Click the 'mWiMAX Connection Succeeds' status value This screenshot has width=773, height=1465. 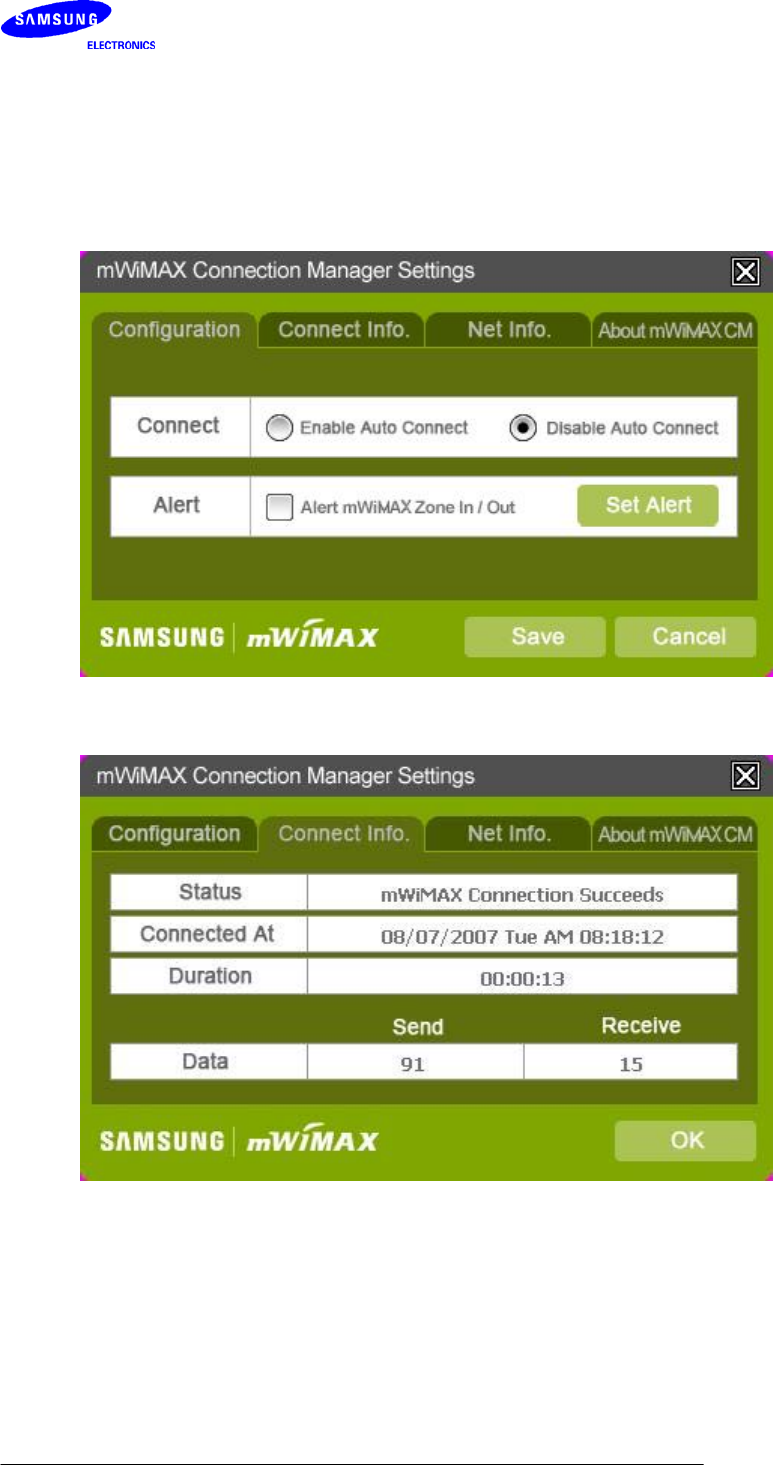522,894
